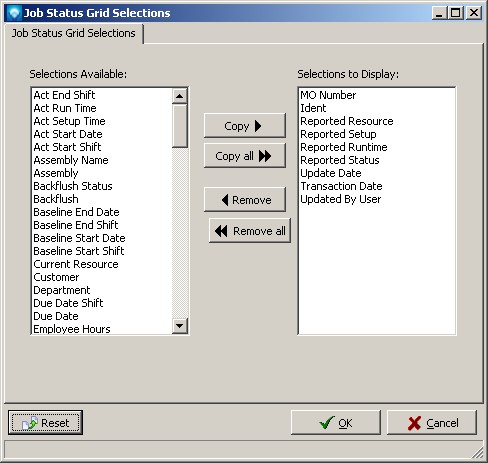The image size is (488, 463).
Task: Click scroll up arrow of Selections Available list
Action: click(180, 96)
